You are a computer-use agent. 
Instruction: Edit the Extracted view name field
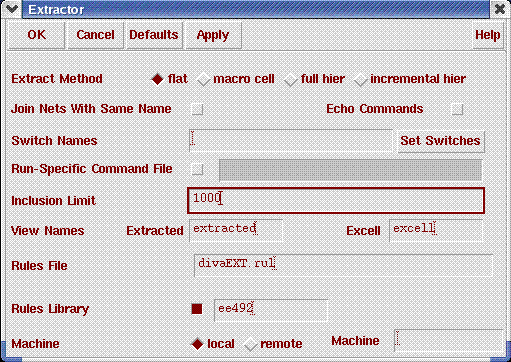pyautogui.click(x=236, y=230)
